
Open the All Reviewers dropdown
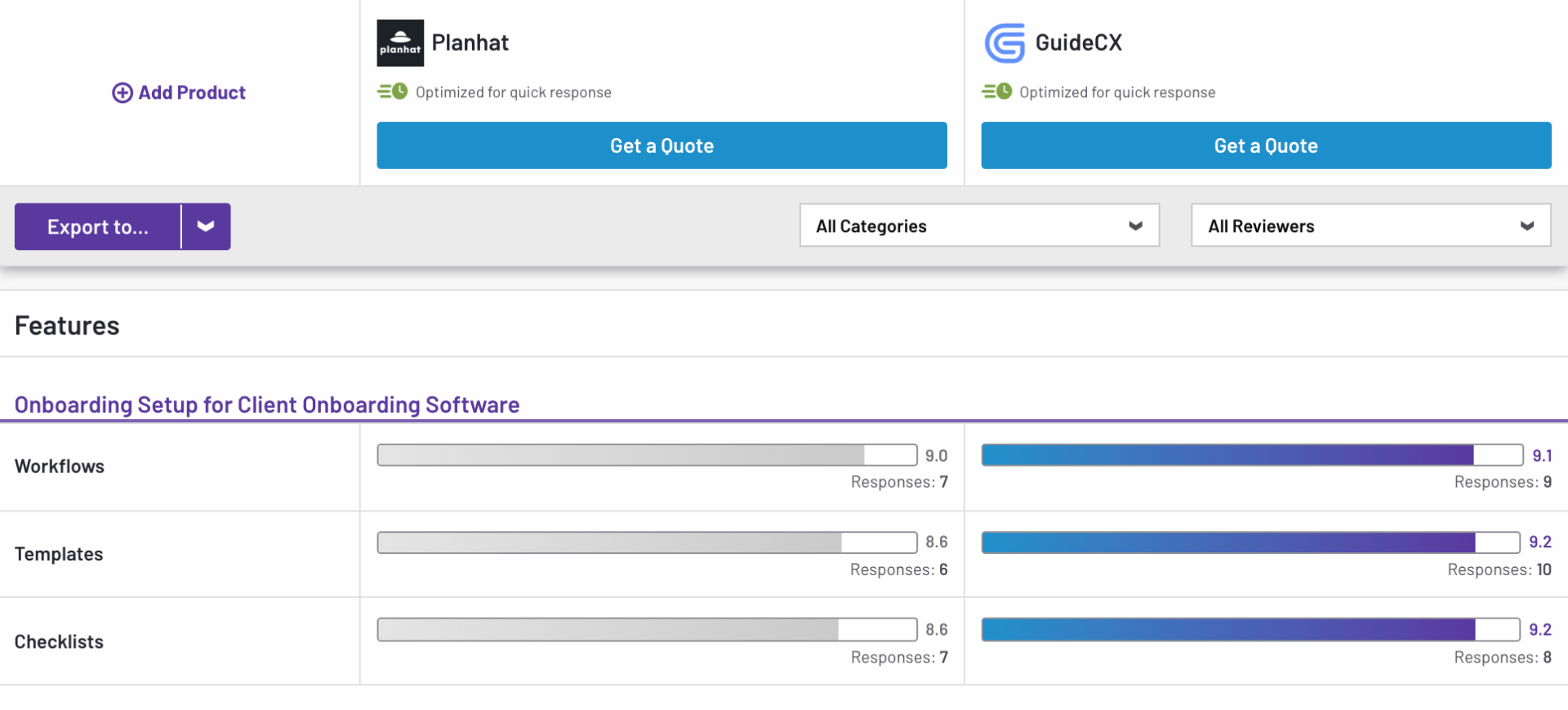1370,226
